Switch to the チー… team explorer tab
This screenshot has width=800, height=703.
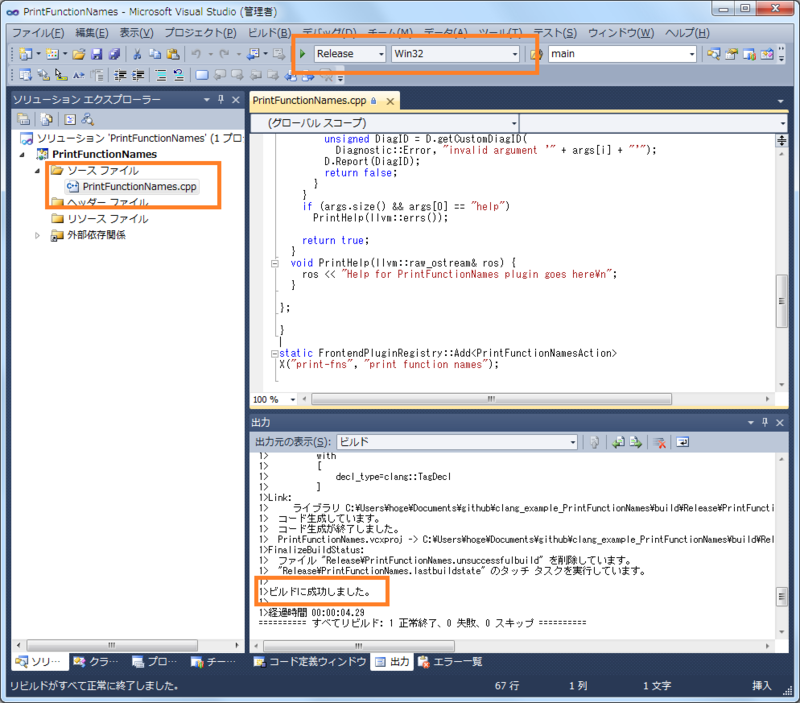click(x=213, y=662)
